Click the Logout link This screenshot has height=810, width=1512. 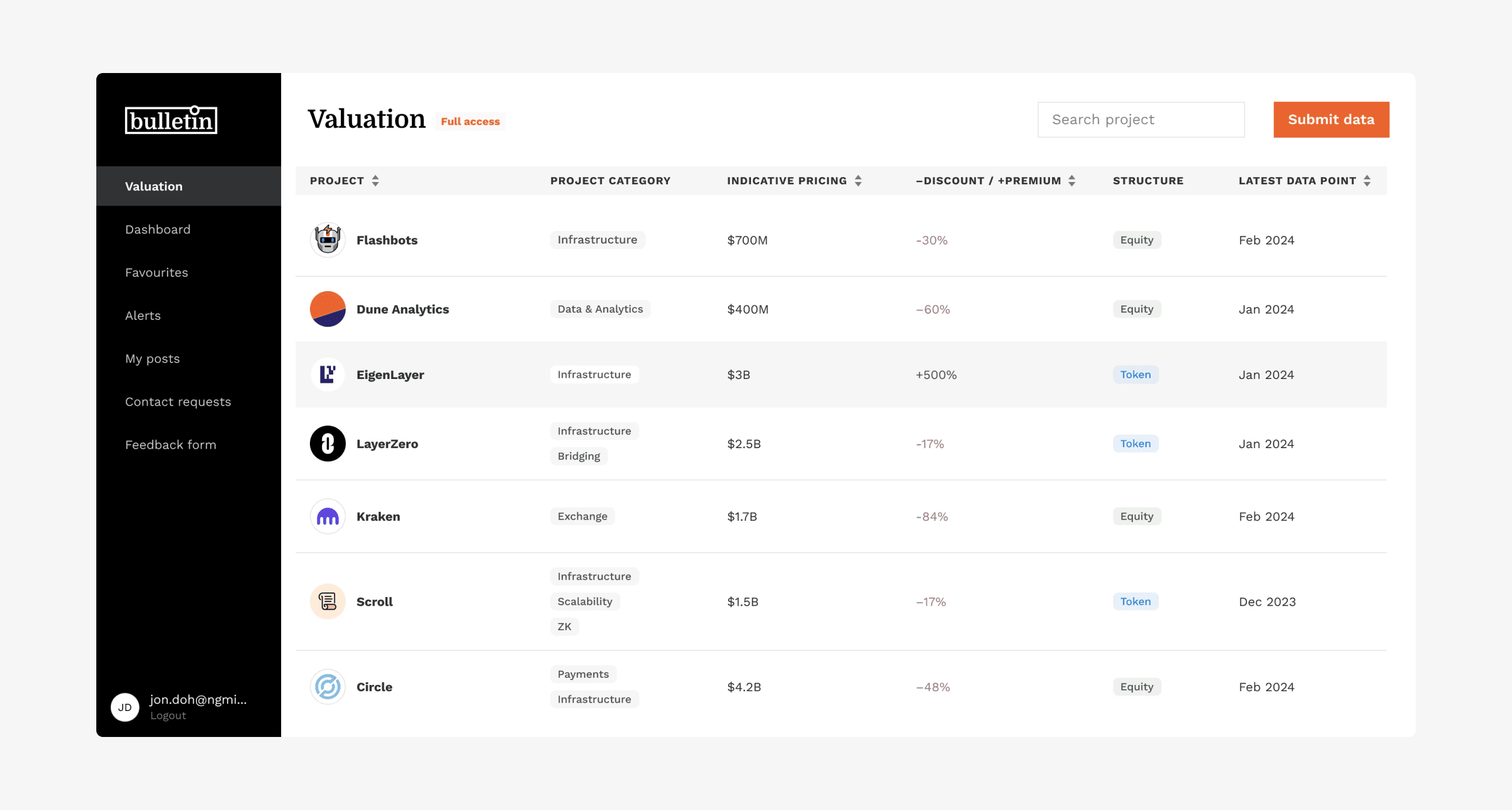point(168,715)
